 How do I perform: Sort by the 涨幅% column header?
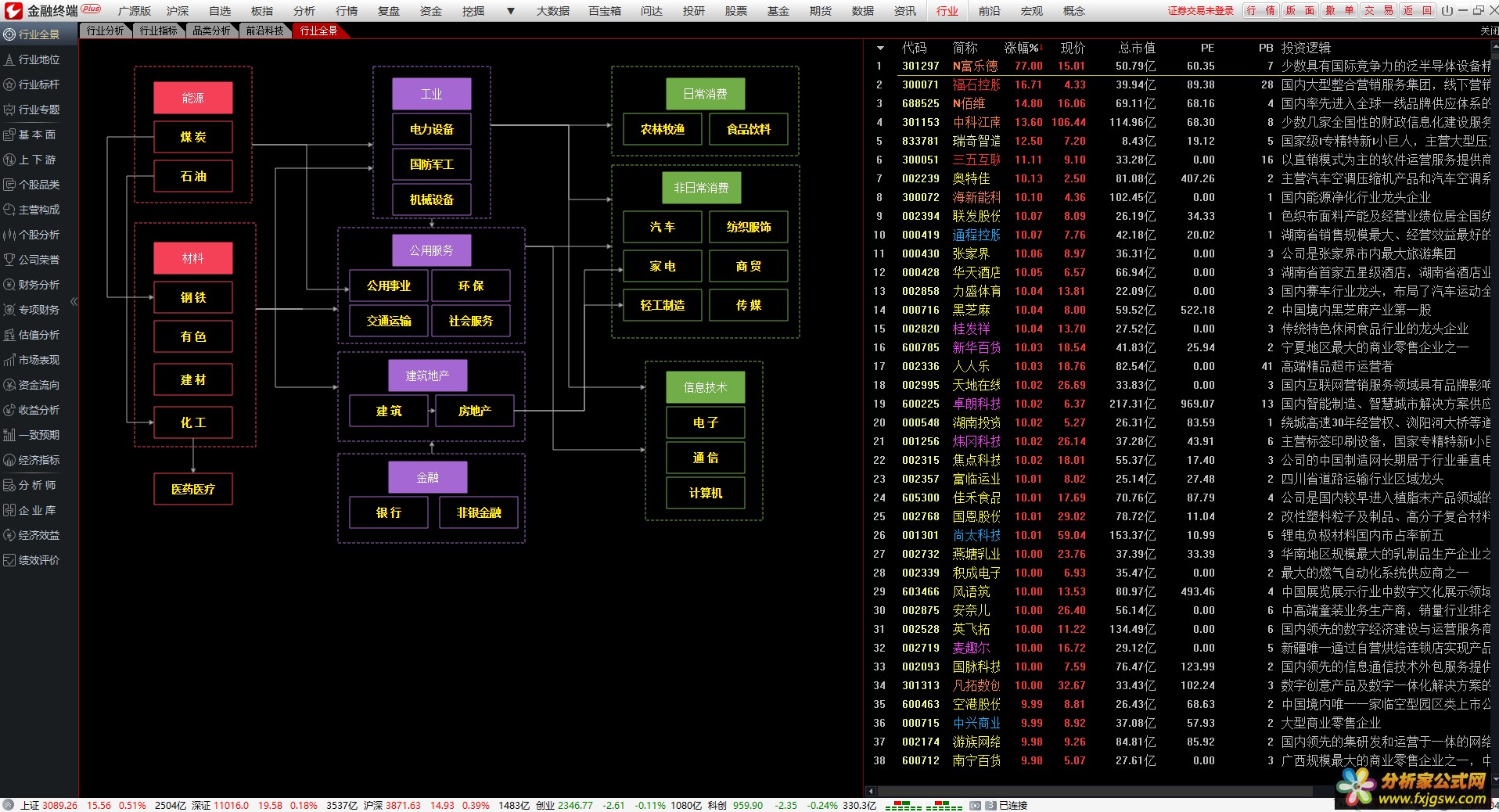click(x=1023, y=48)
